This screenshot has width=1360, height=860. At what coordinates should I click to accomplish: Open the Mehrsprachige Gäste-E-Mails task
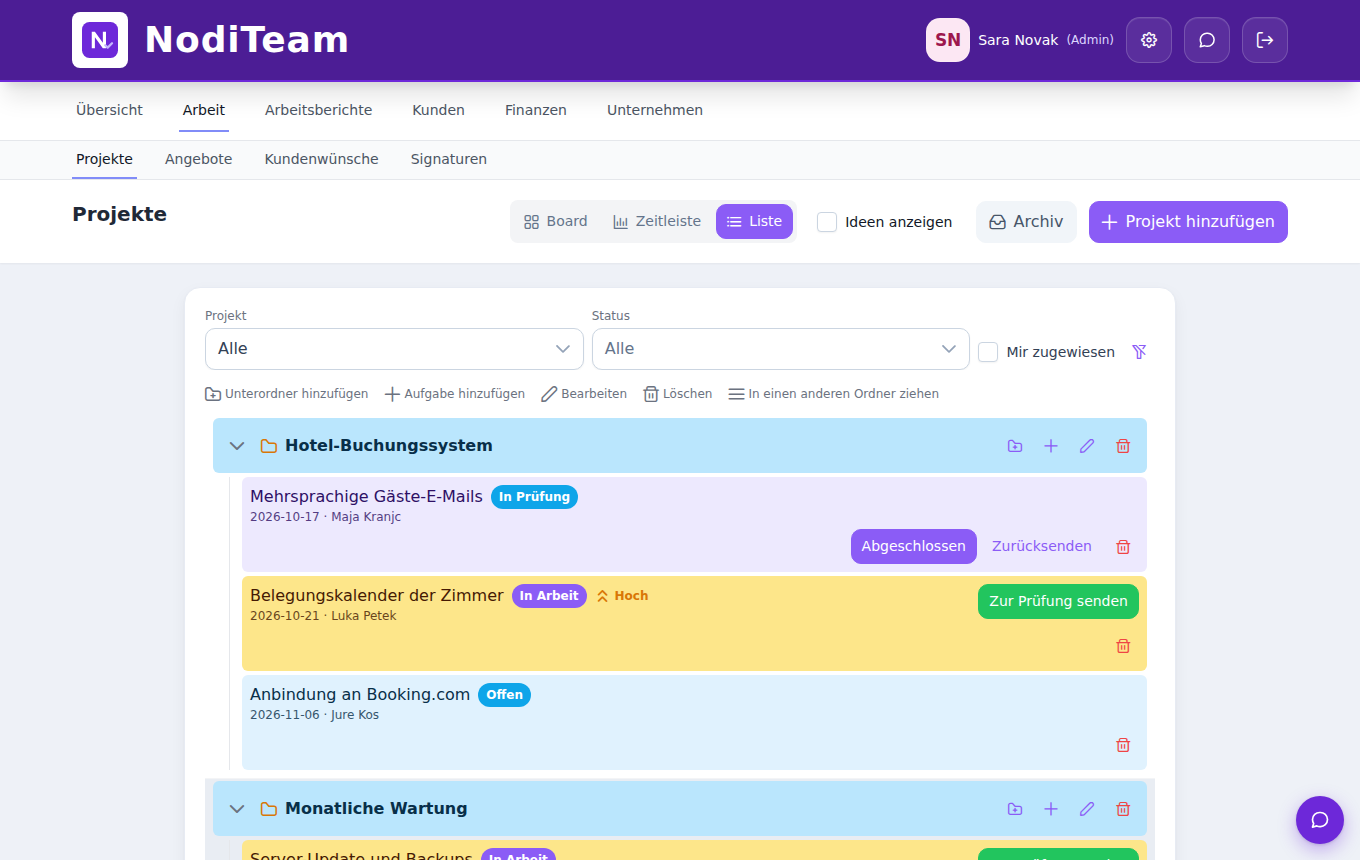[x=366, y=496]
